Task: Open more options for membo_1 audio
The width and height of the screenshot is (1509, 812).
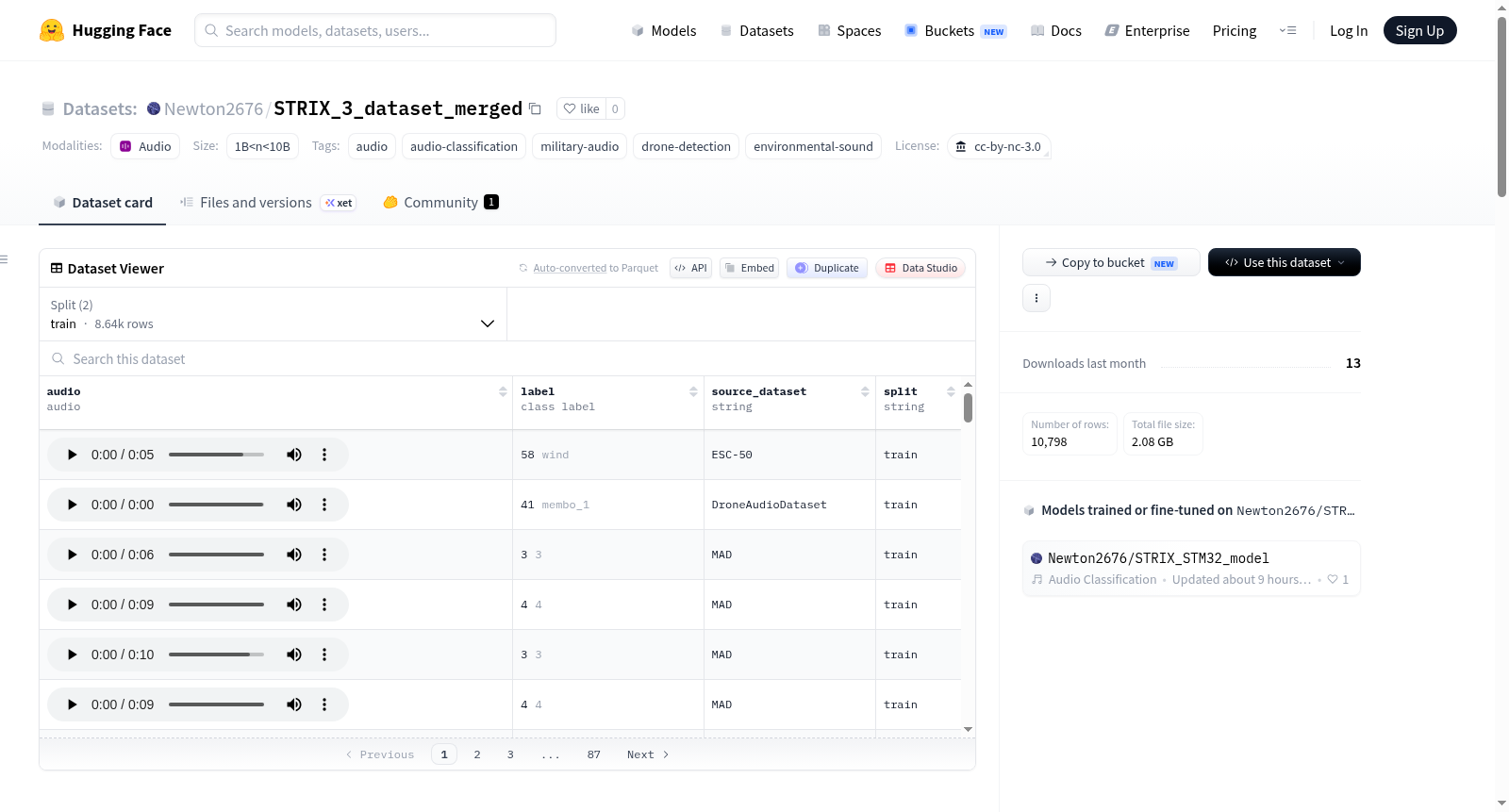Action: 324,505
